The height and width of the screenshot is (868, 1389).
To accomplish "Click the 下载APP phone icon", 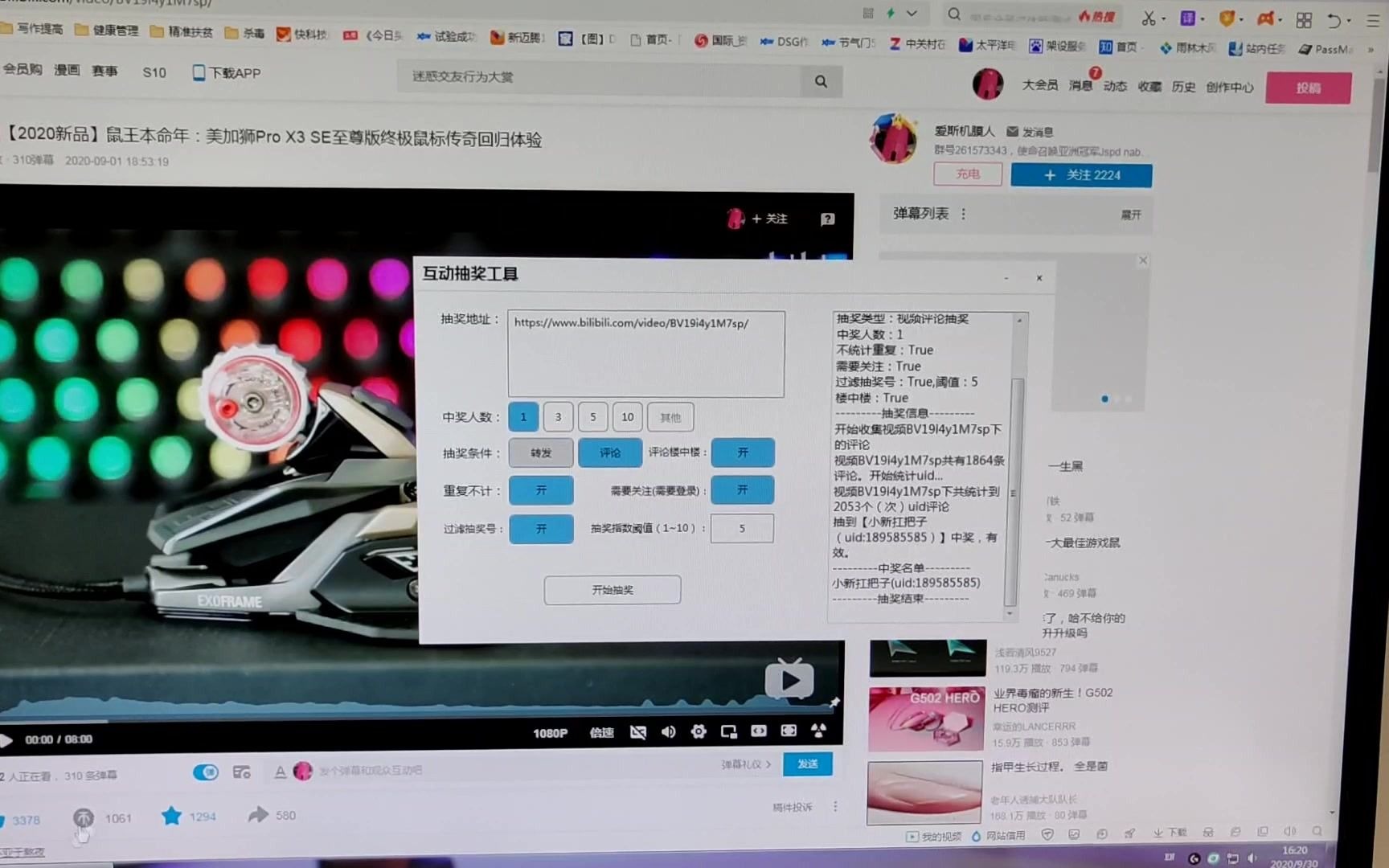I will point(199,73).
